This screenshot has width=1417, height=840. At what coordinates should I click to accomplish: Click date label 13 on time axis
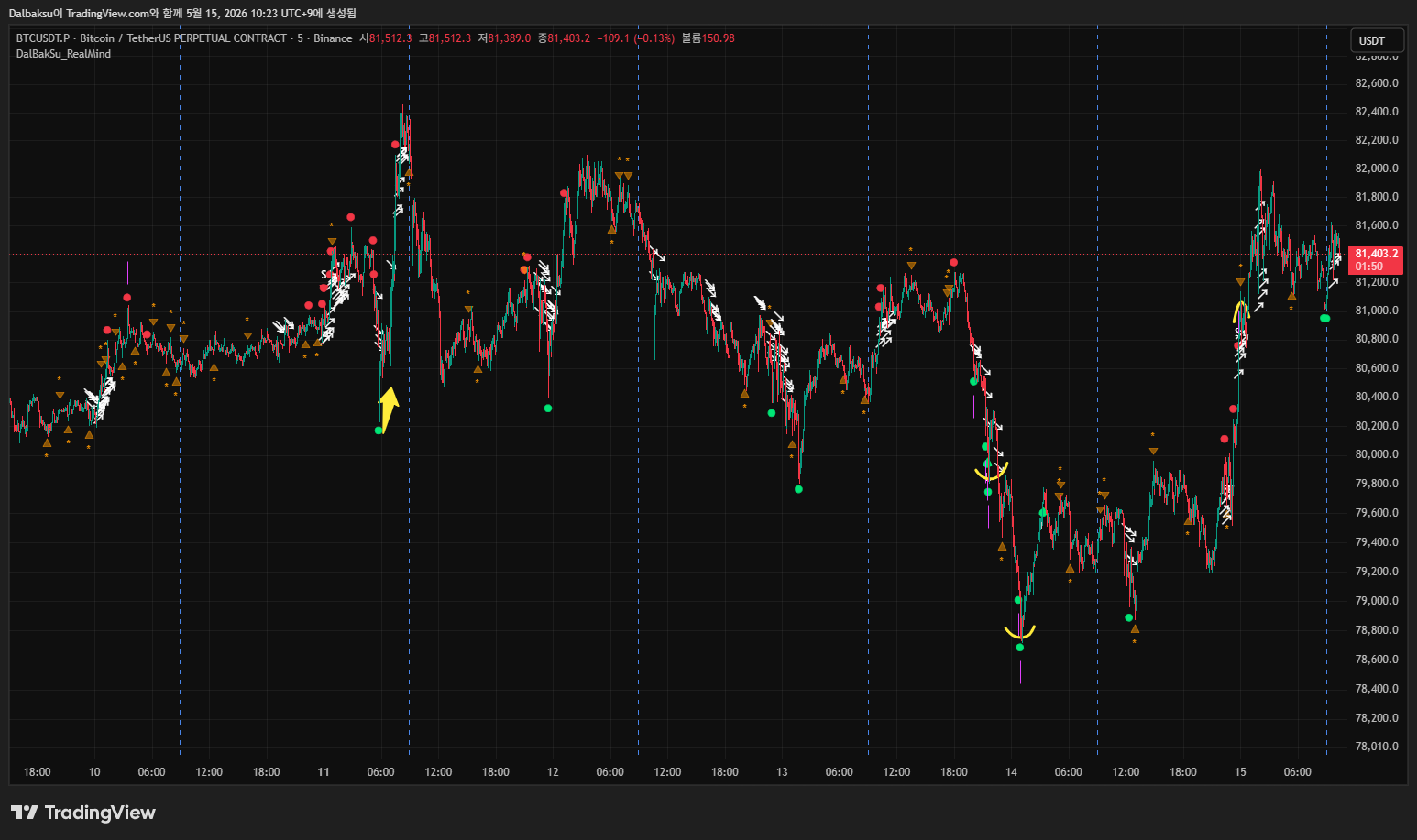782,772
